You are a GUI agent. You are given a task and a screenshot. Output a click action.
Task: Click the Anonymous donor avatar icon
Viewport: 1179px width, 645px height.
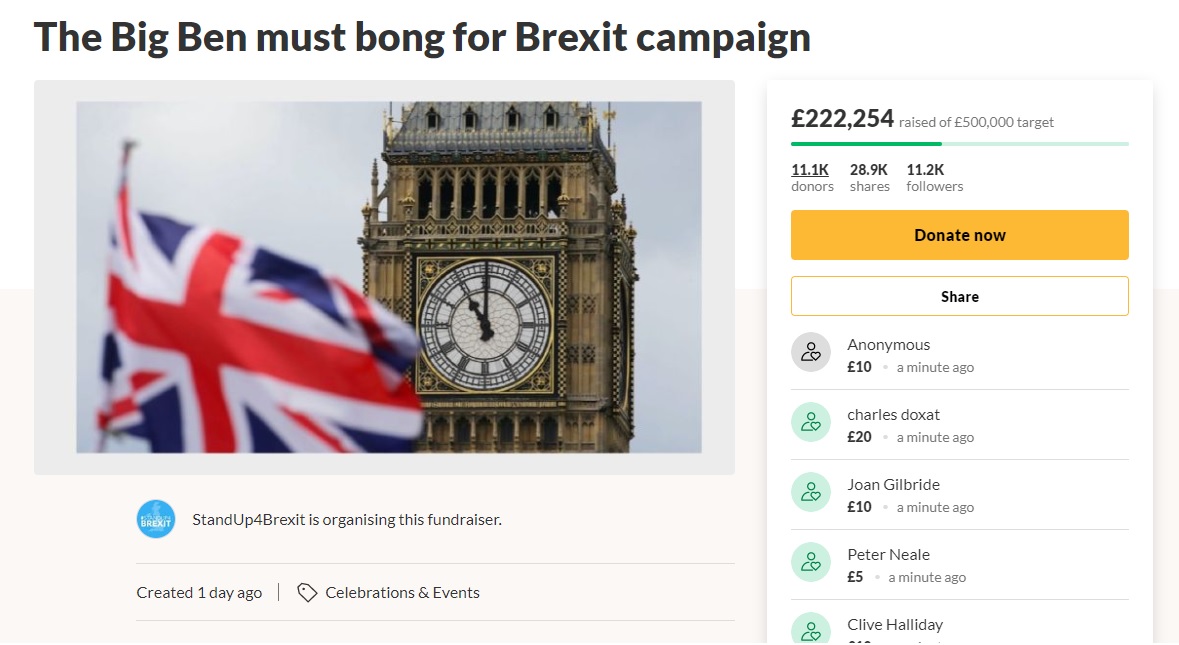click(811, 353)
